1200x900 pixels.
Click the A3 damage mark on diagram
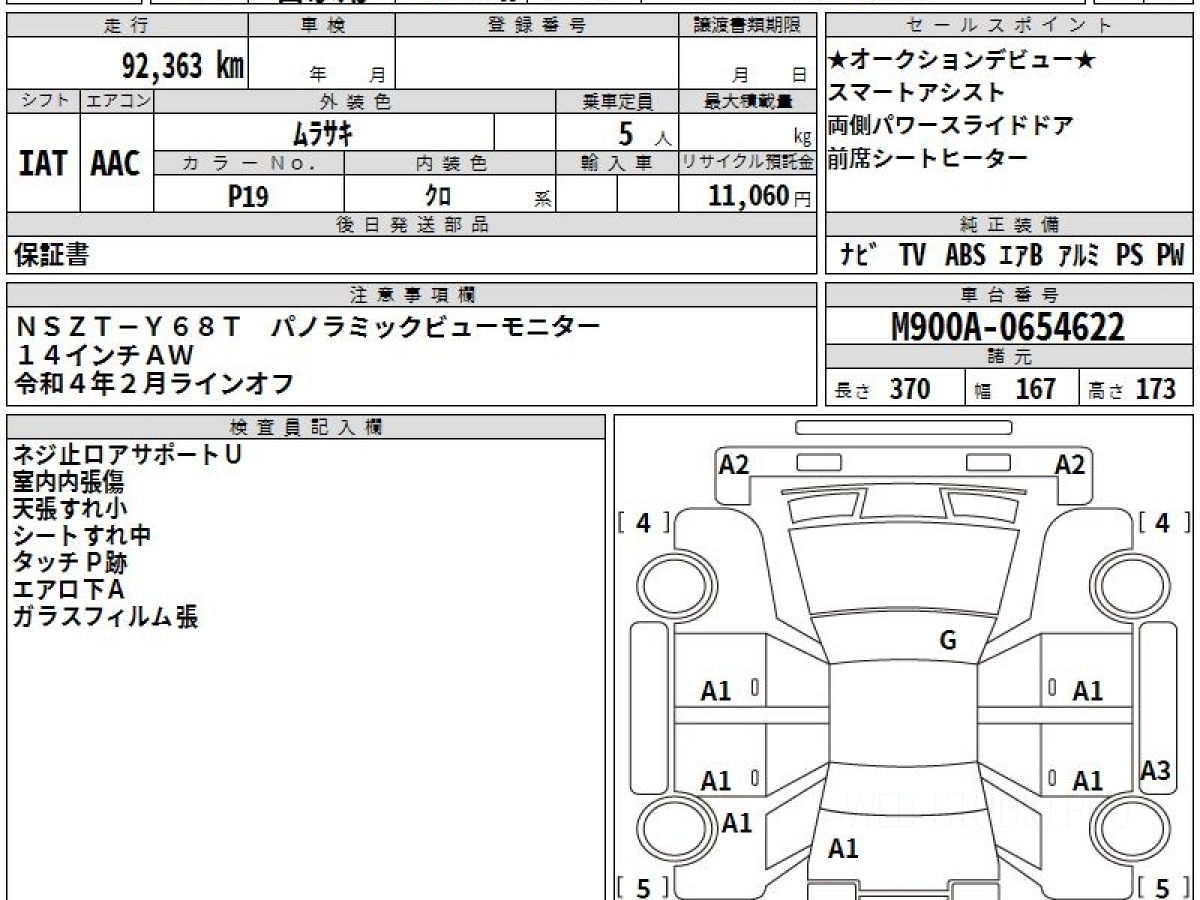point(1156,771)
